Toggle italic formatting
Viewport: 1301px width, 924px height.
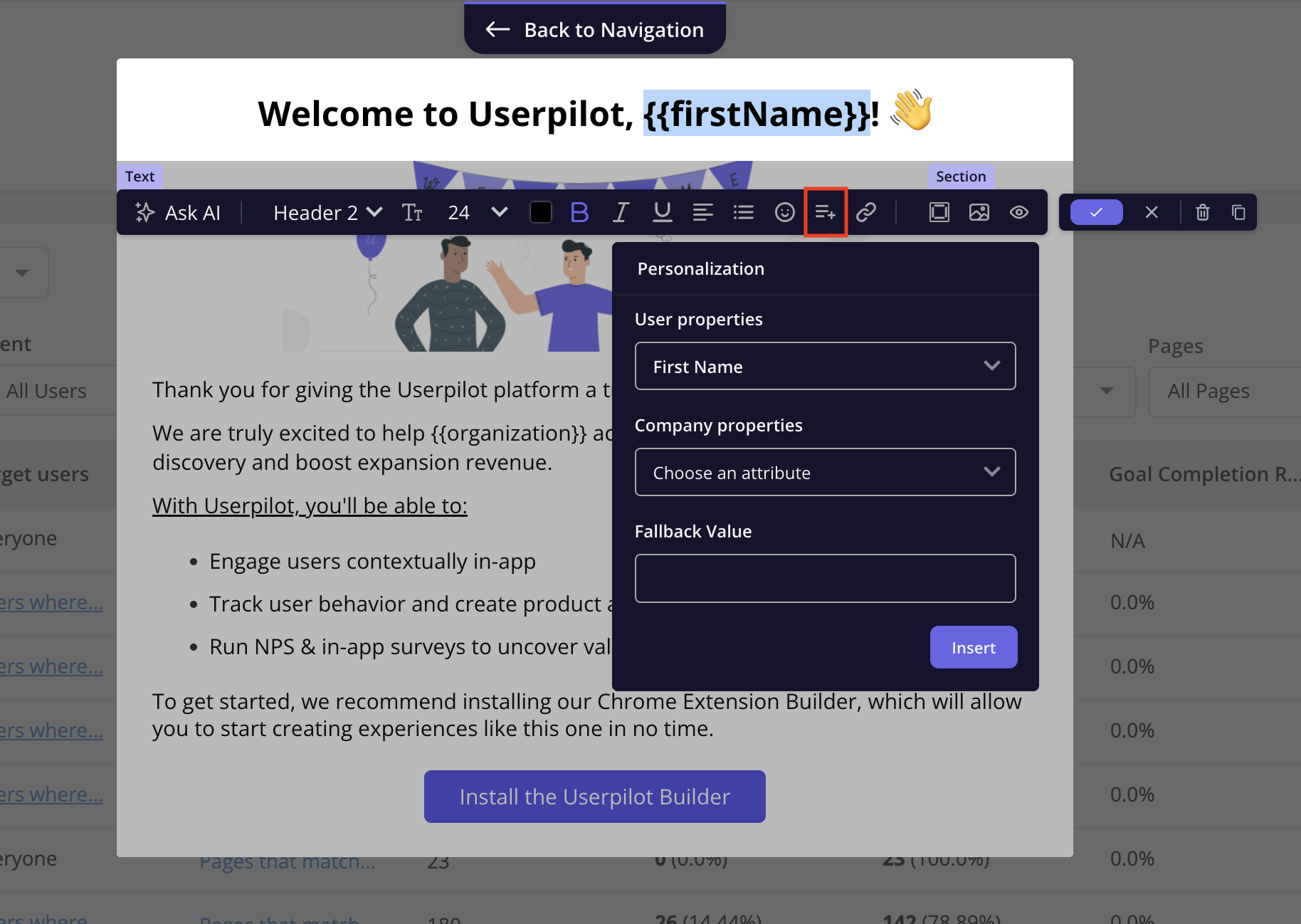(621, 212)
